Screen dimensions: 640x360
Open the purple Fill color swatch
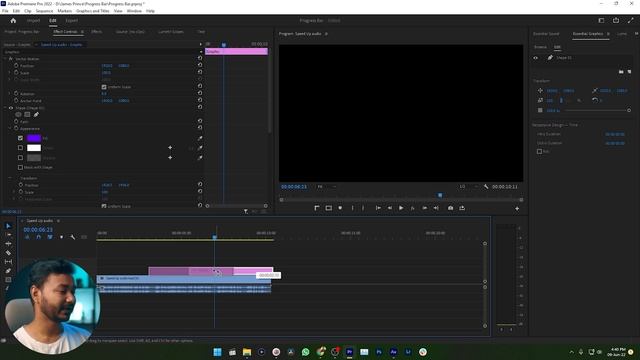point(34,138)
